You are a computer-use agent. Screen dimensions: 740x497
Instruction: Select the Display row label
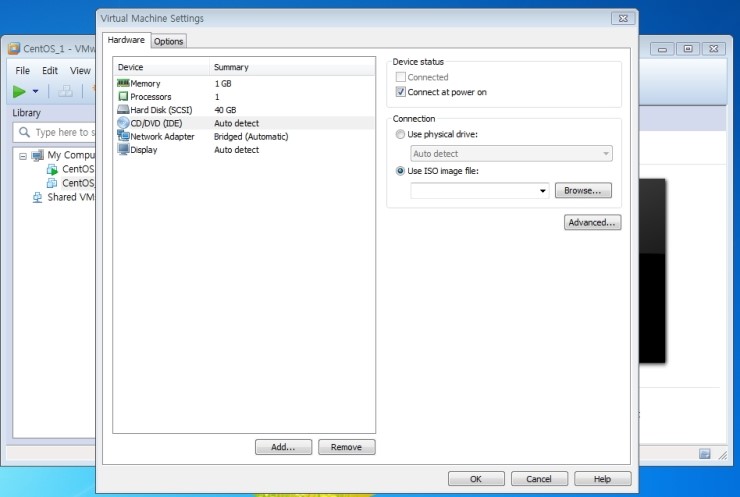point(143,150)
